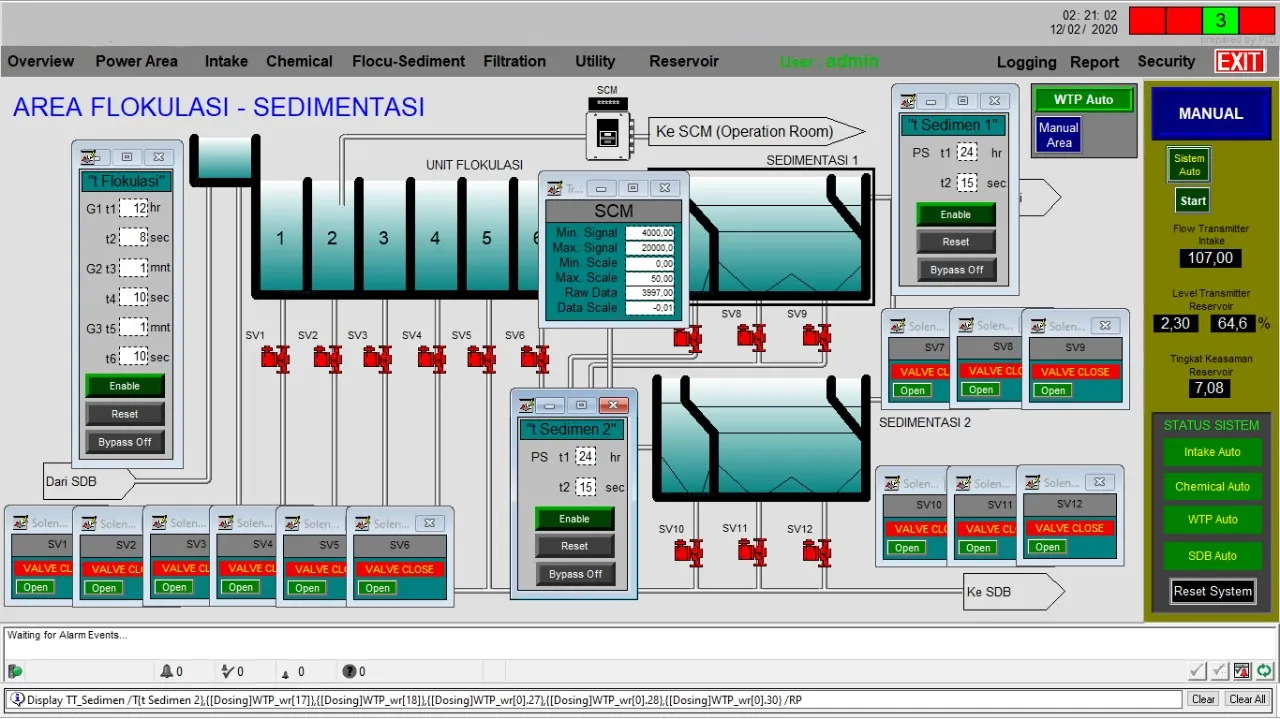Toggle Enable in the t Sedimen 2 panel

pos(575,519)
